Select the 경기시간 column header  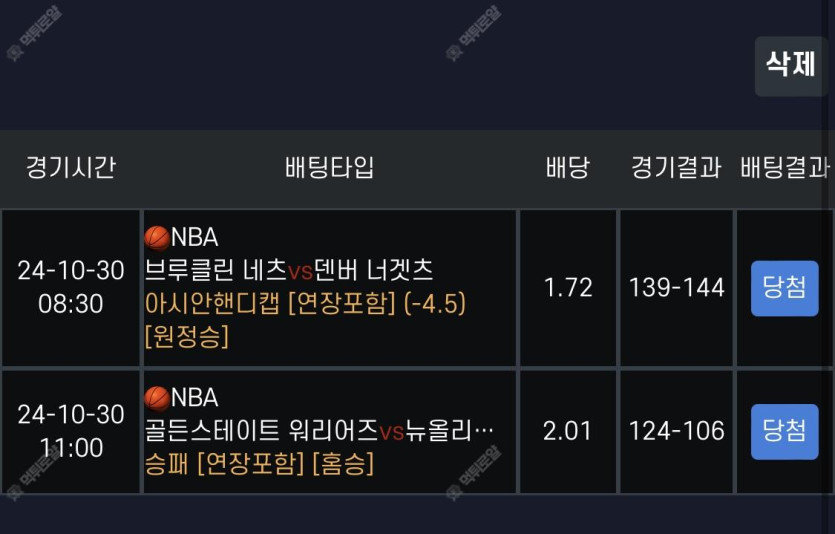(x=70, y=167)
